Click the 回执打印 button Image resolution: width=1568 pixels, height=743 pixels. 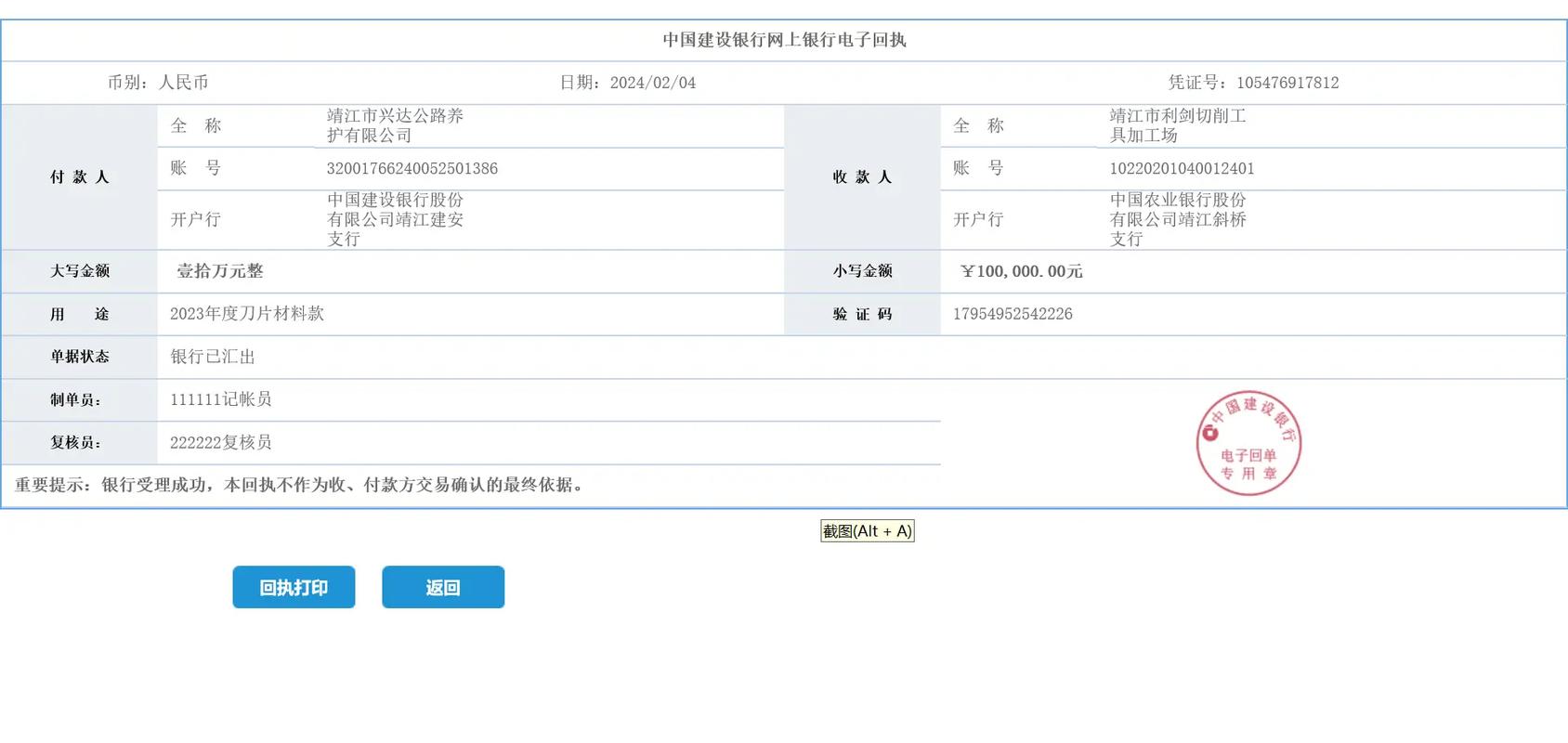tap(294, 587)
